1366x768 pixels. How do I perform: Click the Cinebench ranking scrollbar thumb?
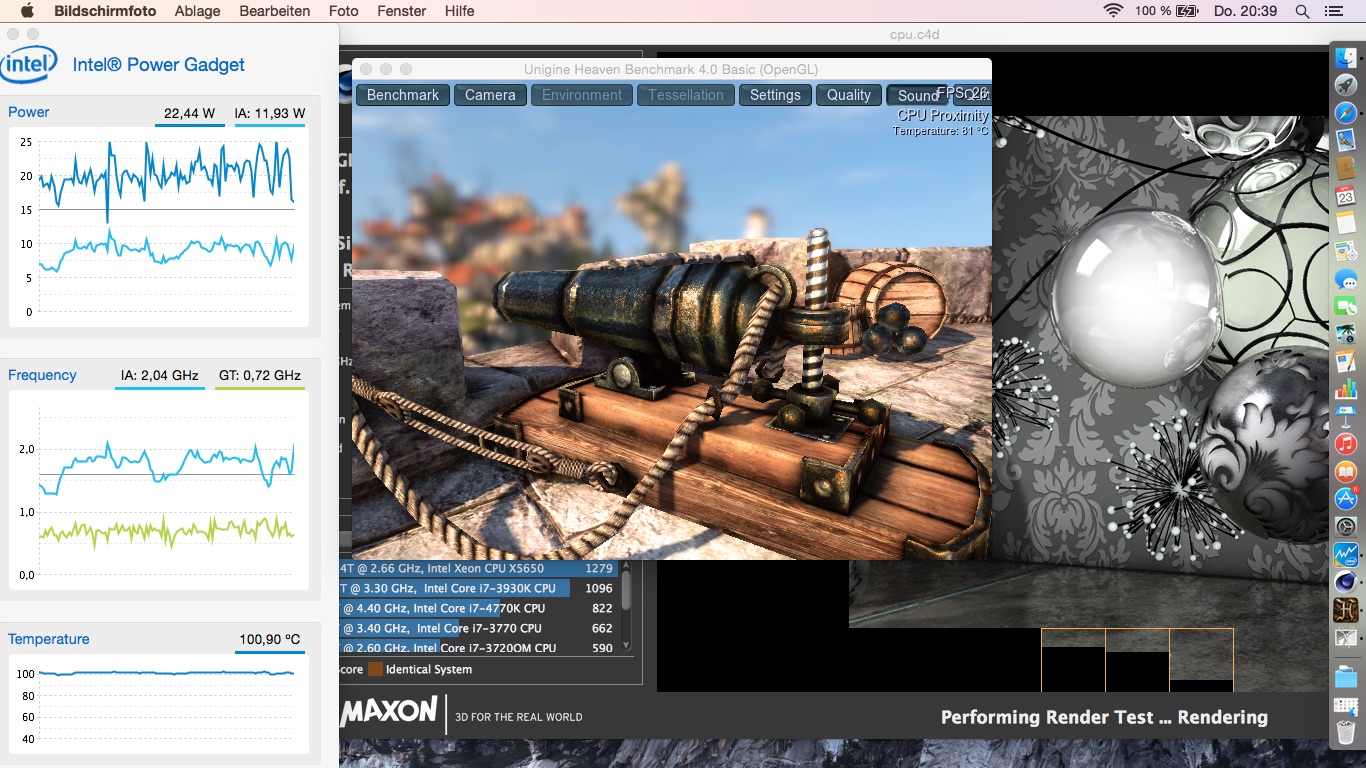coord(626,589)
